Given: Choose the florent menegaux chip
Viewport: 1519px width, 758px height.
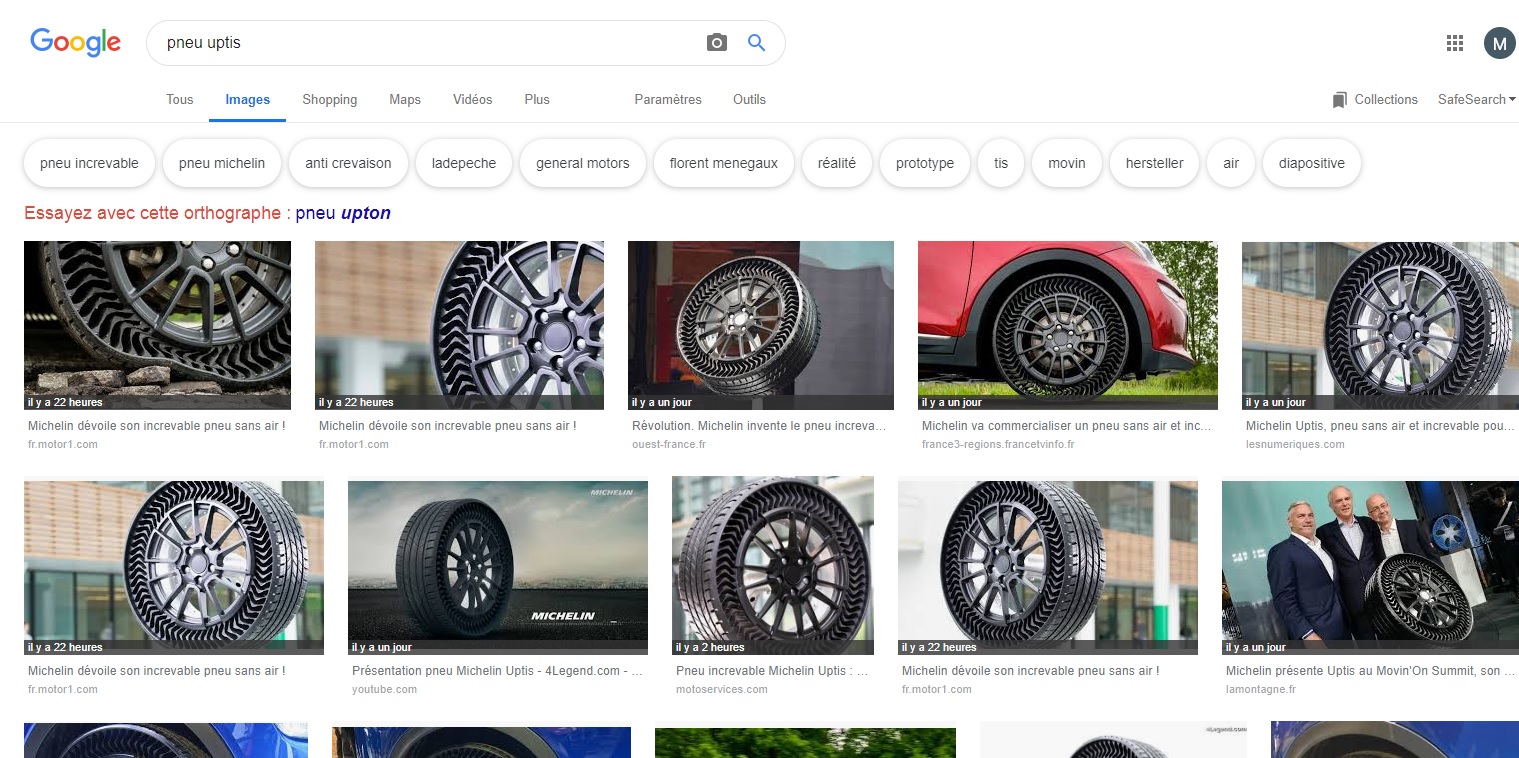Looking at the screenshot, I should tap(724, 163).
